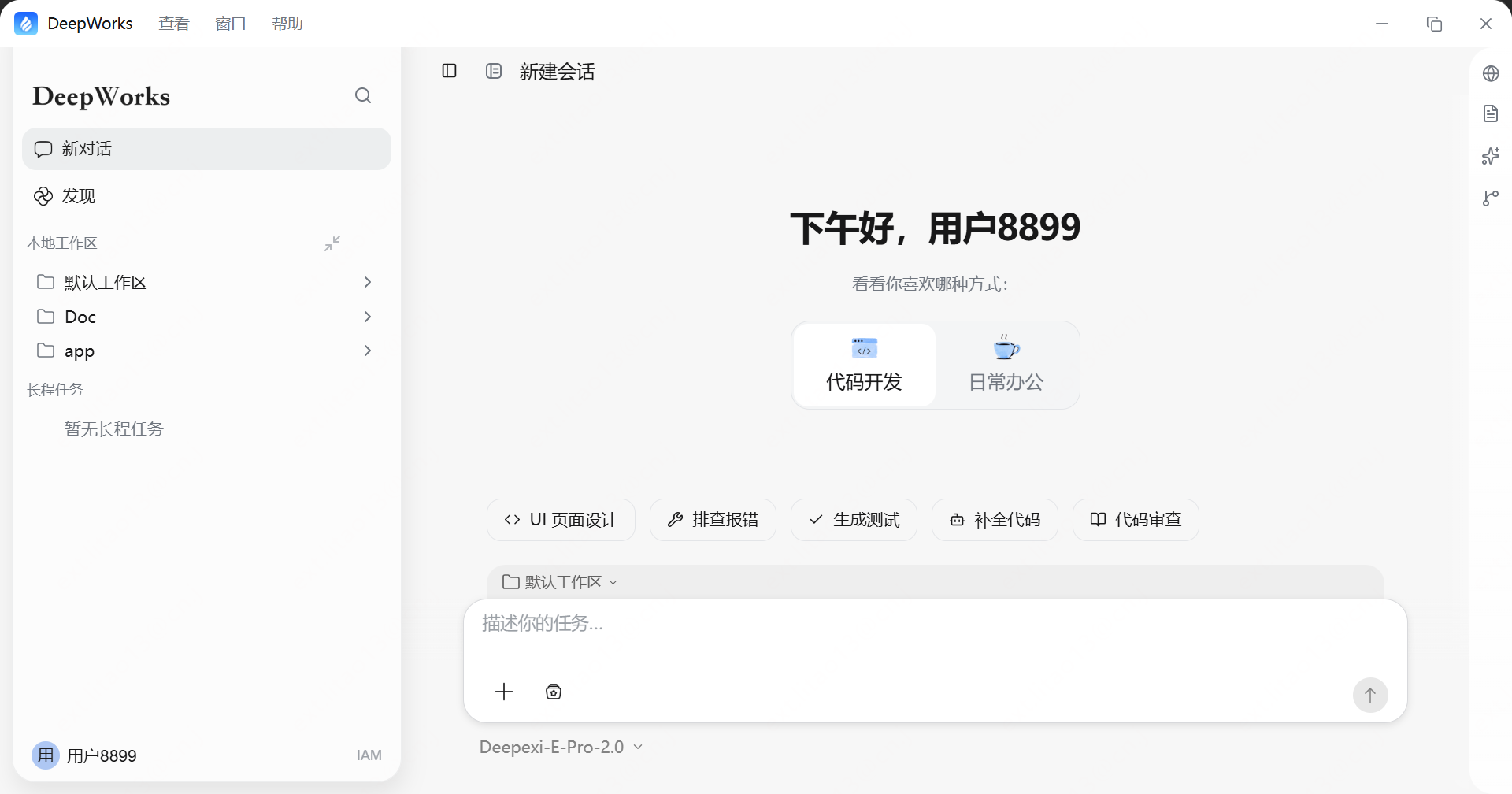Viewport: 1512px width, 794px height.
Task: Click the UI 页面设计 suggestion chip
Action: click(561, 520)
